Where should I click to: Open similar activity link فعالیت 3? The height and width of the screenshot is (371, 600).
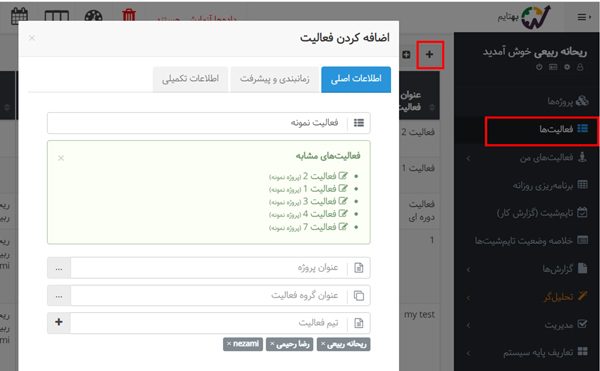click(x=320, y=201)
